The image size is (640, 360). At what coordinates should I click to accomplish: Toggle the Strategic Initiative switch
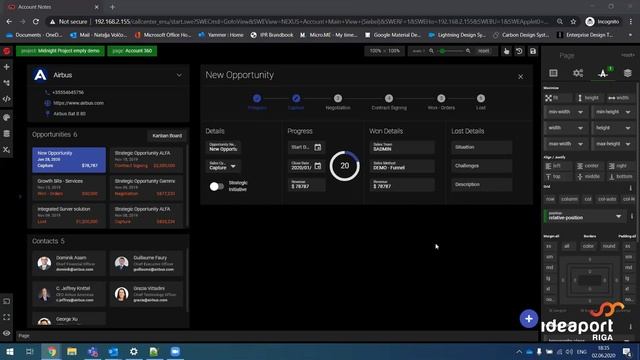(x=216, y=186)
